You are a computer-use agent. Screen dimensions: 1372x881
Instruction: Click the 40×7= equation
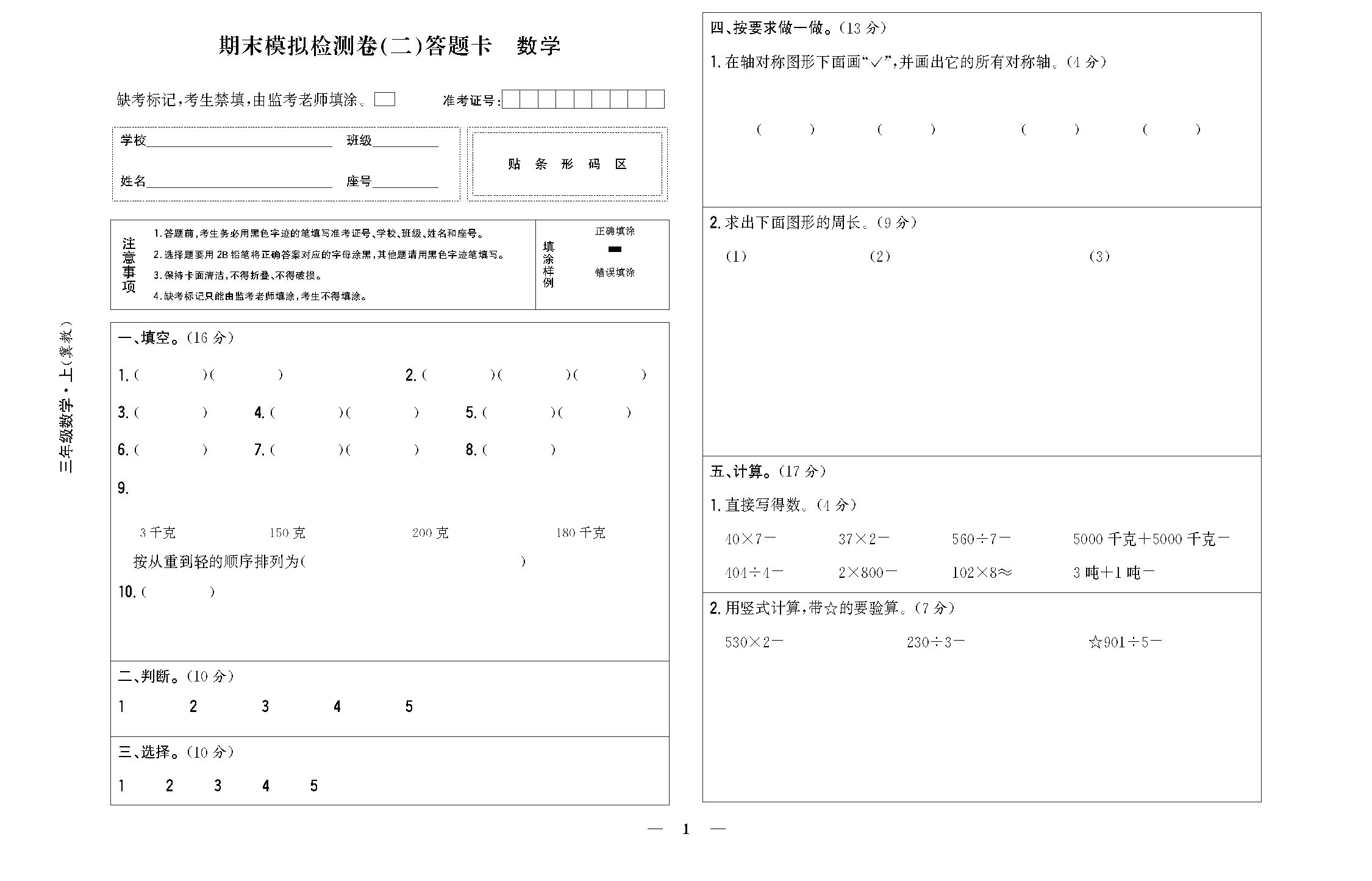(750, 539)
